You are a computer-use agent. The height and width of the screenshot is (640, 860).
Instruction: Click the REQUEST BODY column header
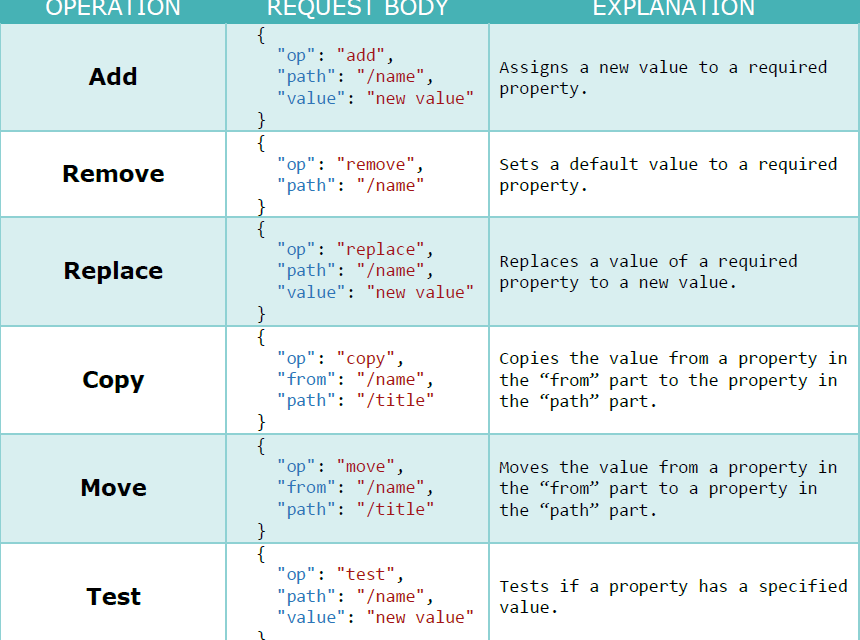357,9
